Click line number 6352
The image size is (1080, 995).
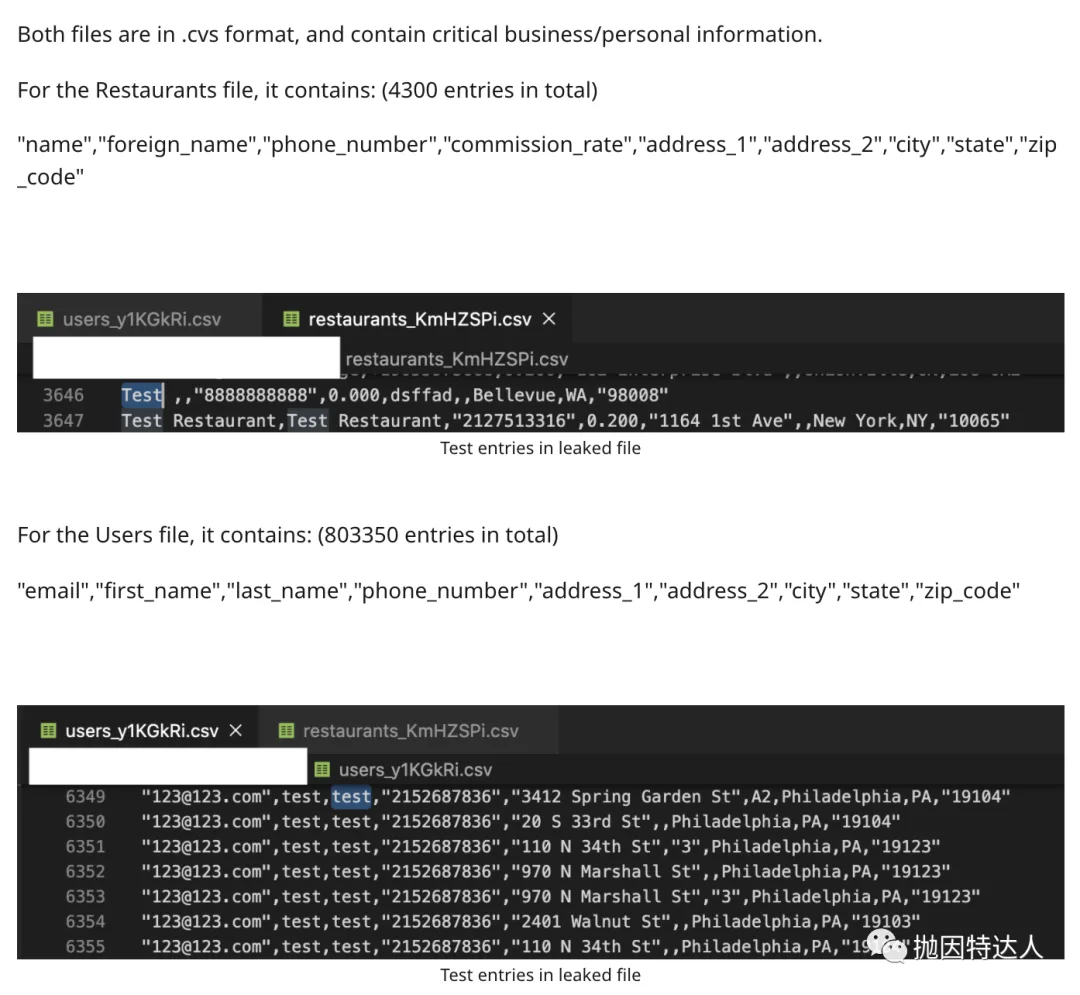85,872
